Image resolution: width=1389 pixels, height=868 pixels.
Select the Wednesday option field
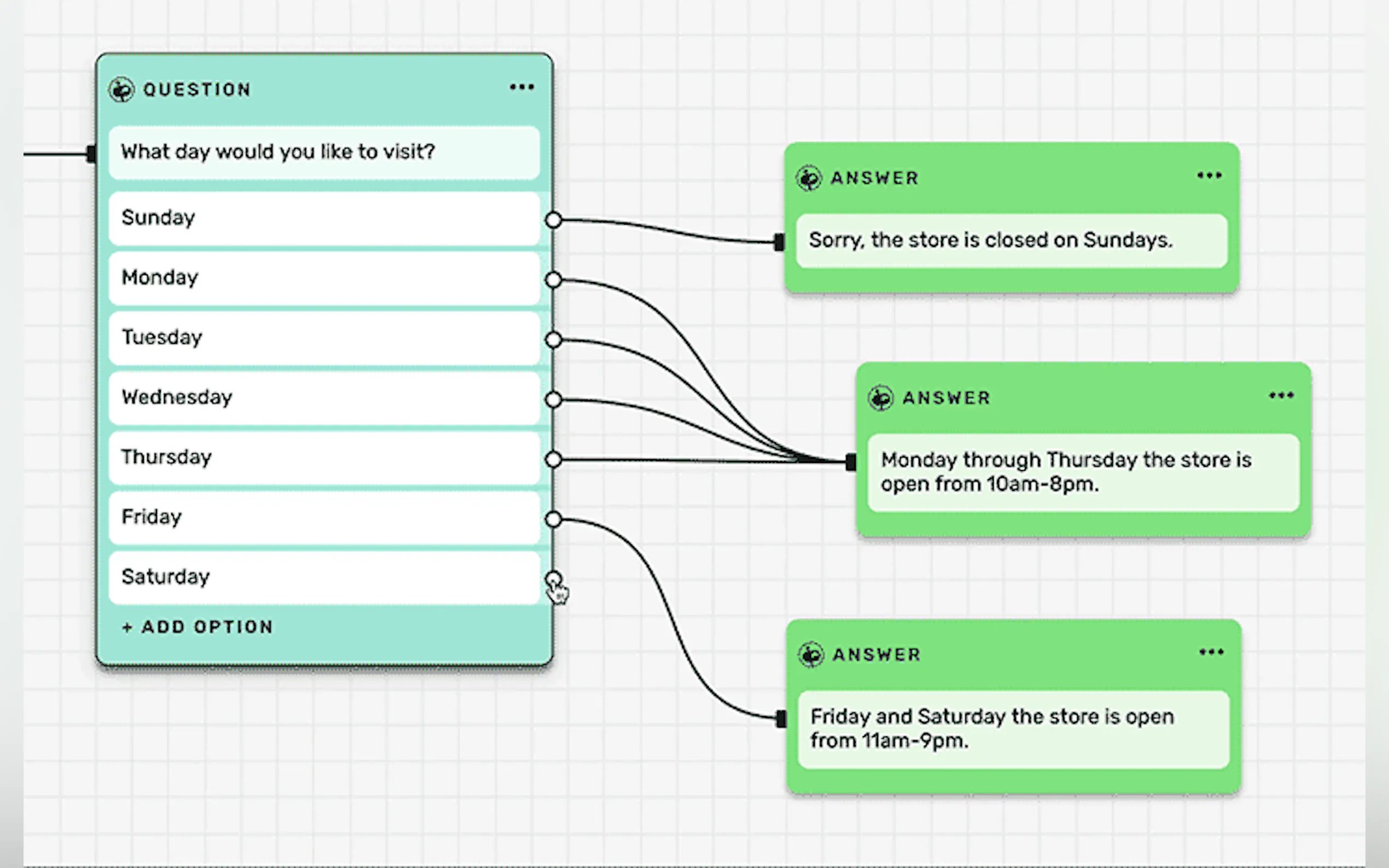click(x=324, y=397)
